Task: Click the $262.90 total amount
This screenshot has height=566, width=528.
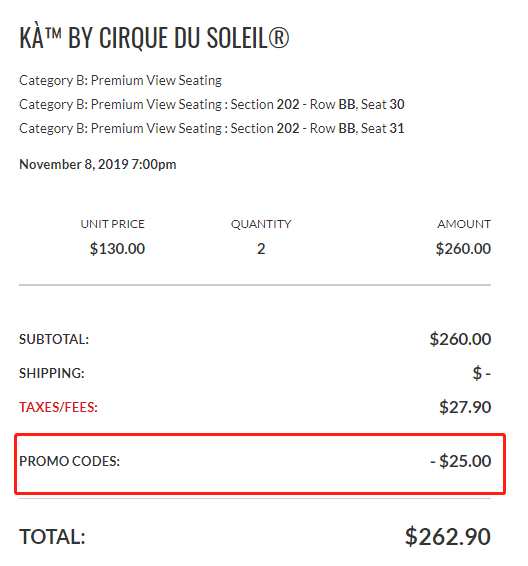Action: [x=448, y=536]
